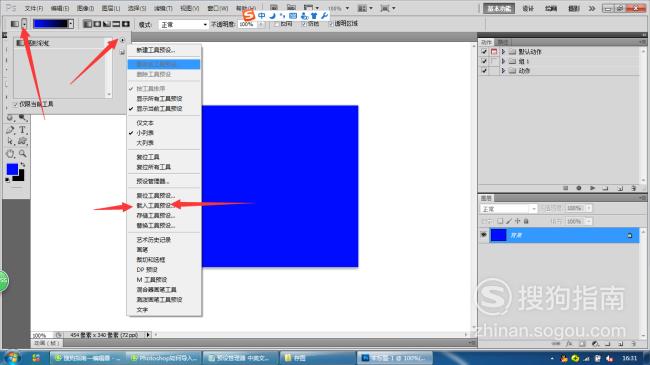
Task: Open the gradient picker dropdown arrow
Action: click(x=71, y=24)
